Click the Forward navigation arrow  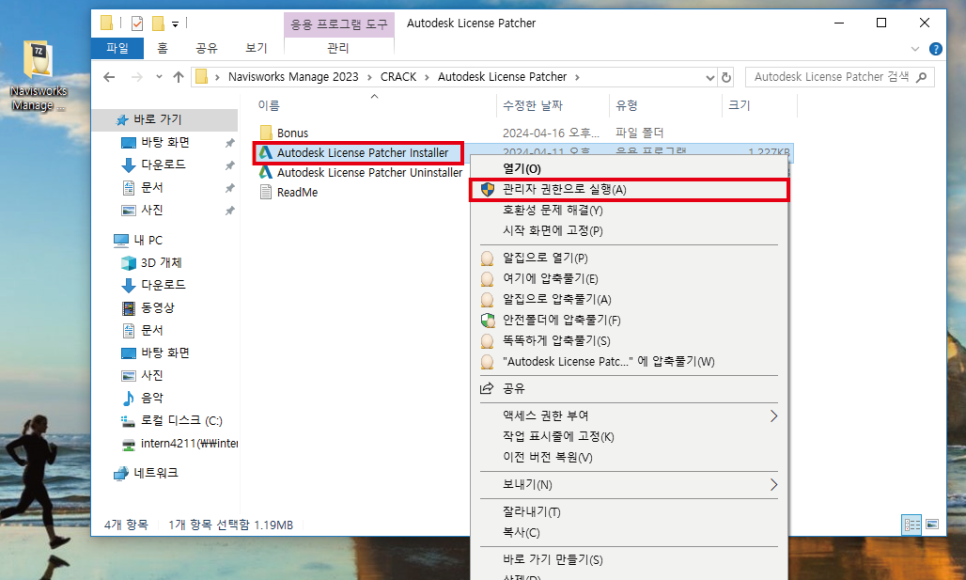[x=136, y=77]
